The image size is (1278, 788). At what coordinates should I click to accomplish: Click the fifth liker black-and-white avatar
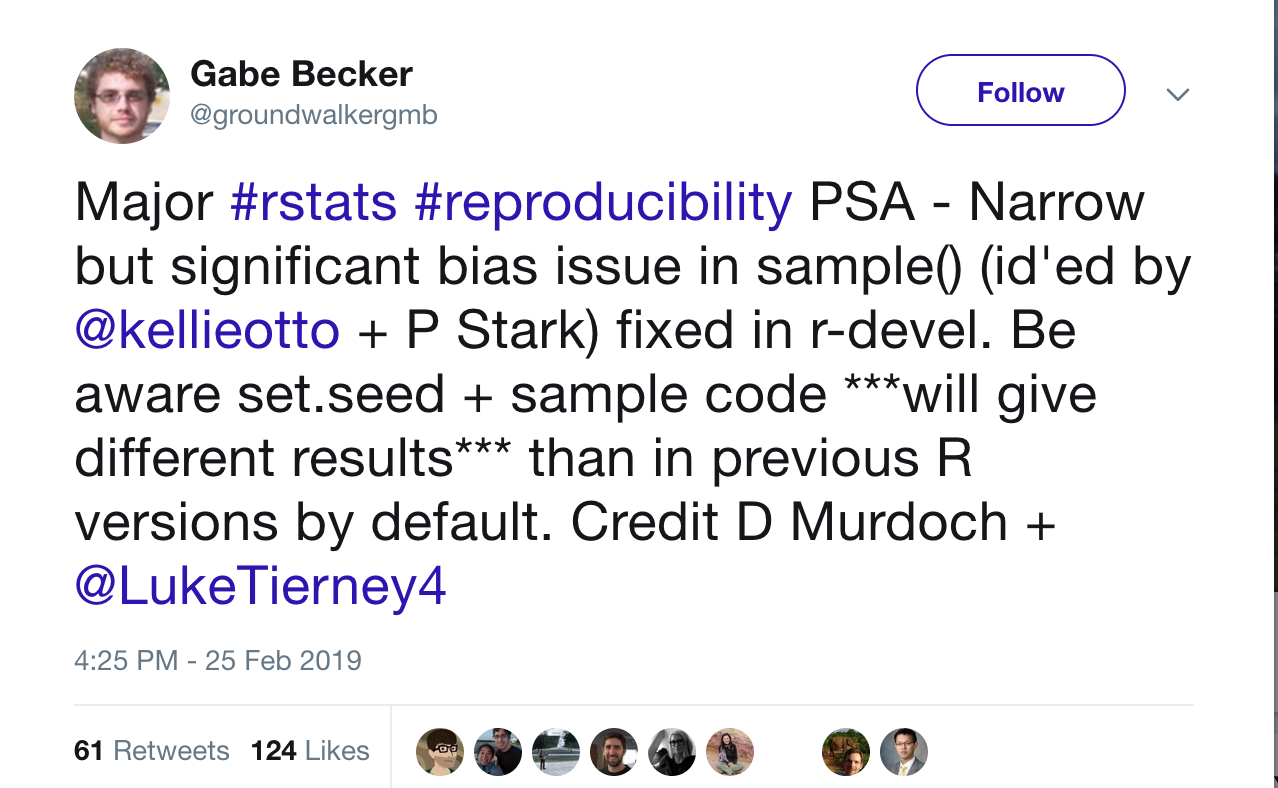(672, 752)
